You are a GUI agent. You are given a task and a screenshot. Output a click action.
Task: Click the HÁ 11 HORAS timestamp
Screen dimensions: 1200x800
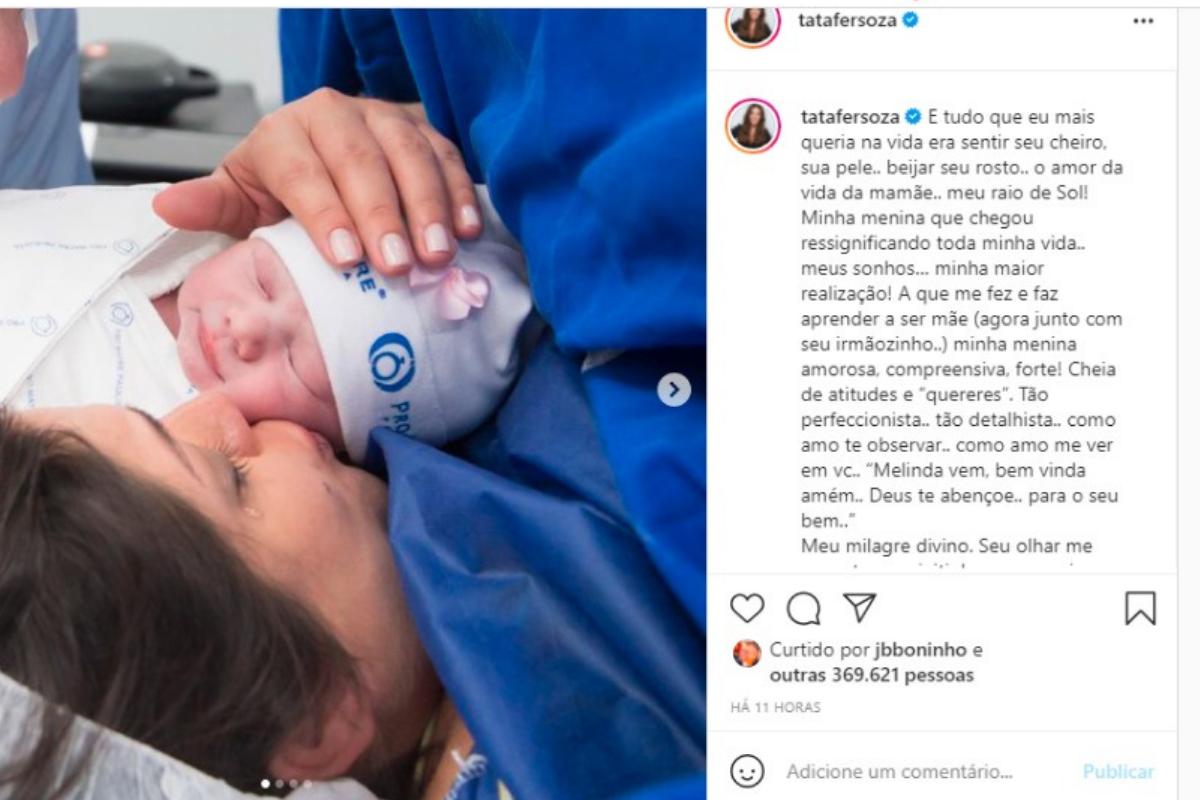[x=775, y=707]
